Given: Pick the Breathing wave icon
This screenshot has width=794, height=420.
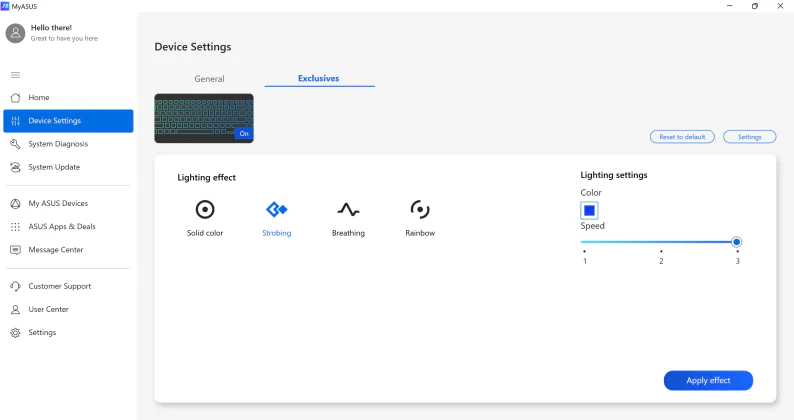Looking at the screenshot, I should coord(348,209).
